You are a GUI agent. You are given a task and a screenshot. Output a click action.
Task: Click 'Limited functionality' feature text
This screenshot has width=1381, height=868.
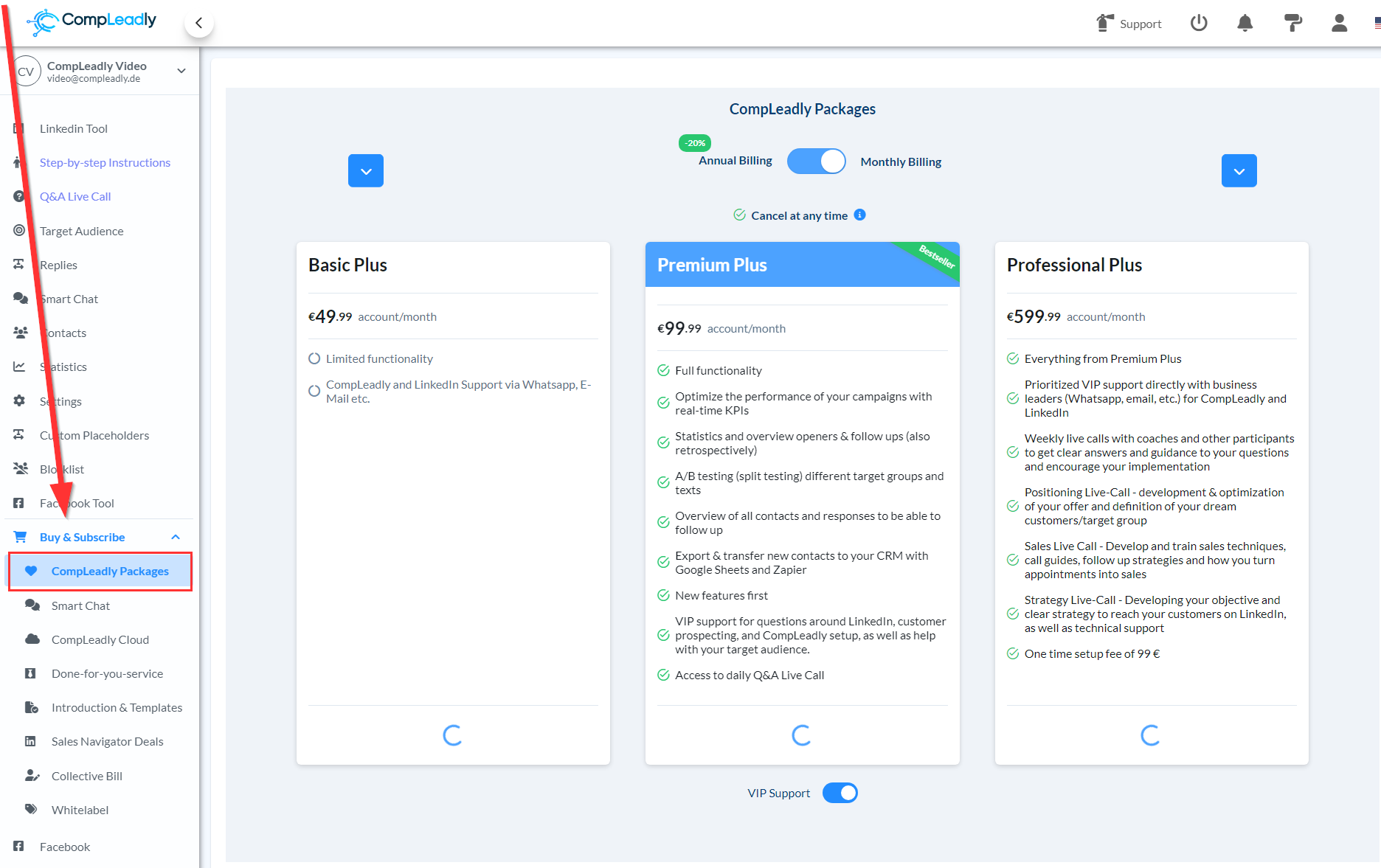pos(379,358)
